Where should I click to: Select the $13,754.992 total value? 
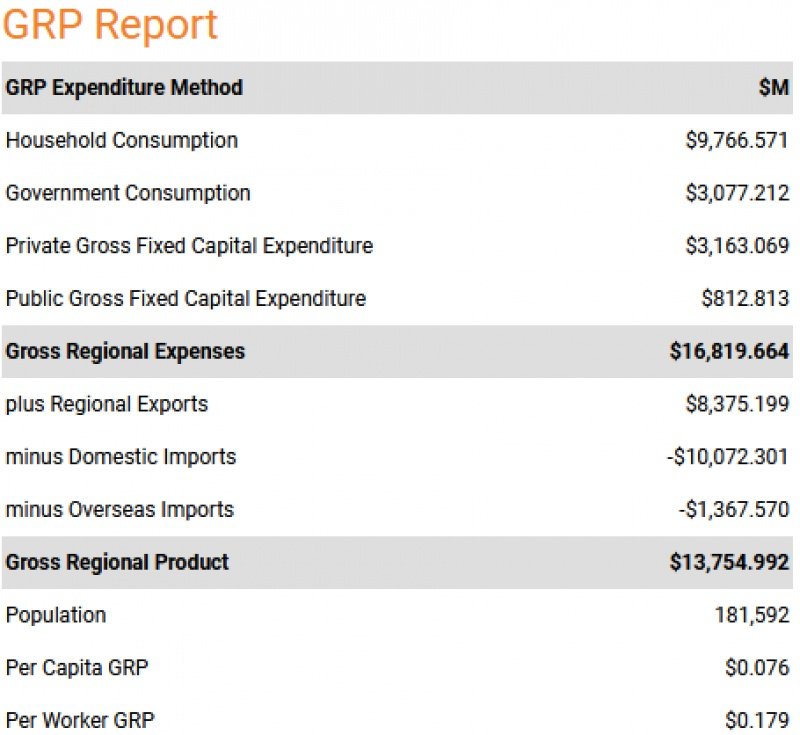click(729, 562)
